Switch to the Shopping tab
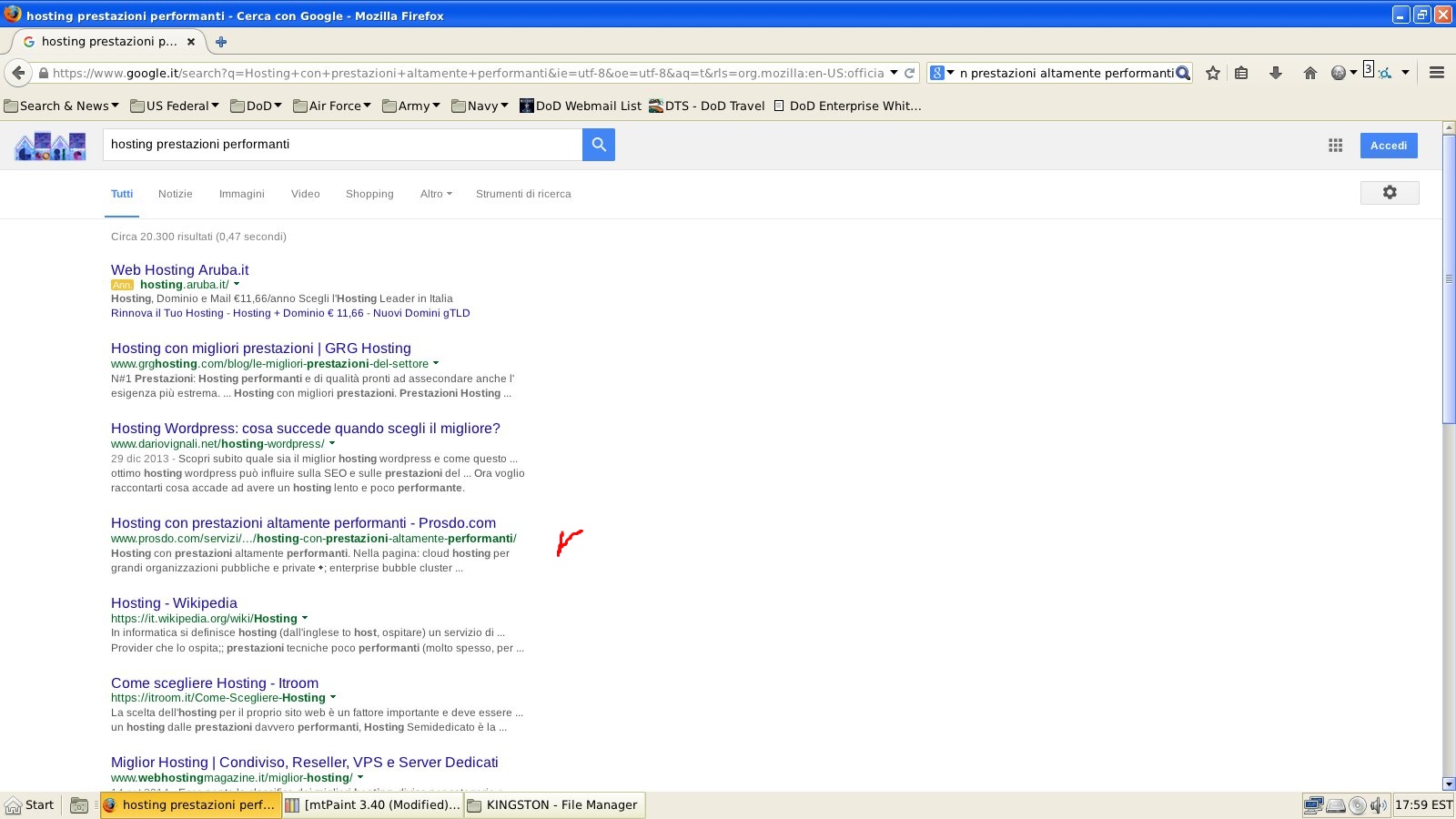1456x819 pixels. click(369, 194)
